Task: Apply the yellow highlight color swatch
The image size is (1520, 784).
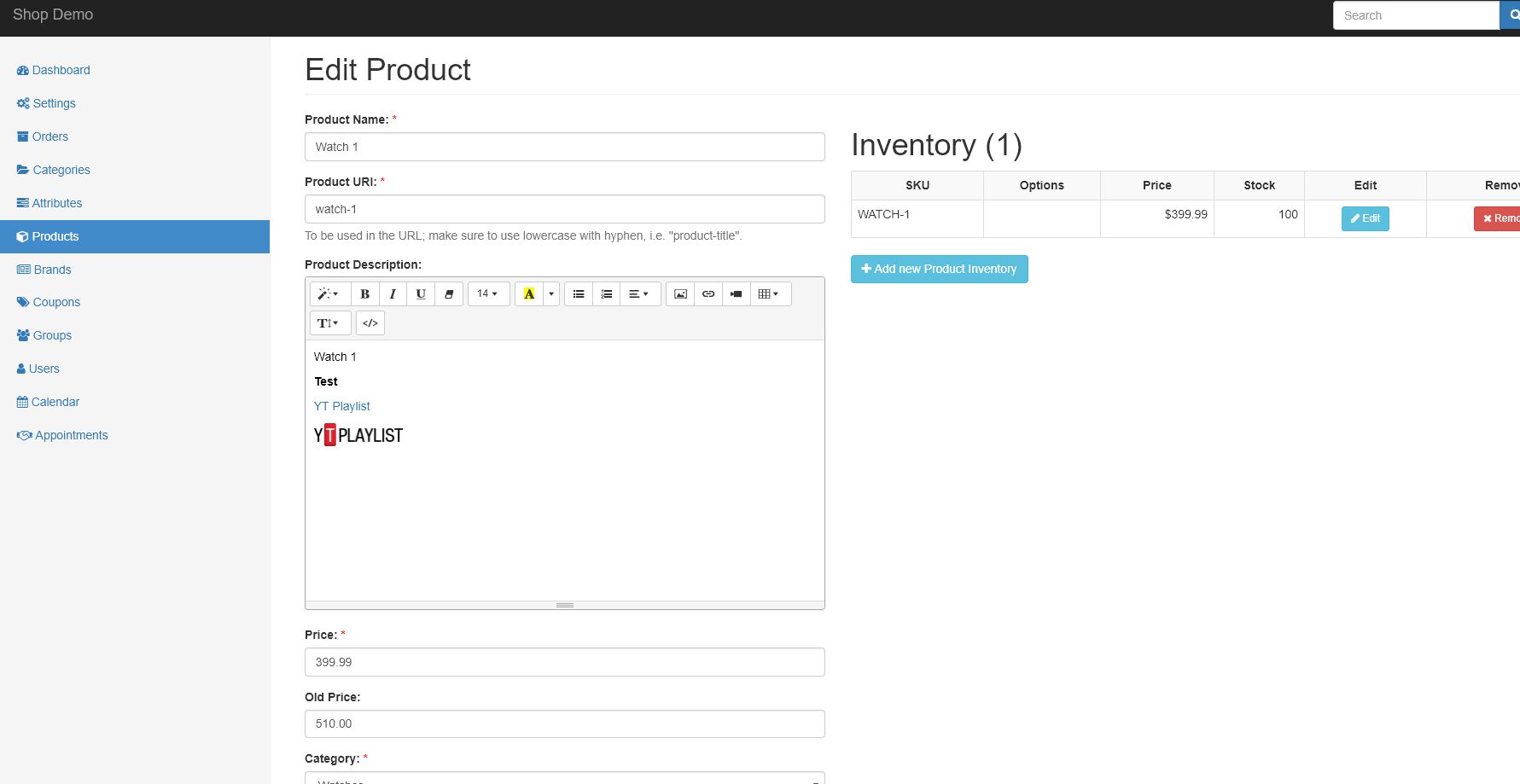Action: (529, 294)
